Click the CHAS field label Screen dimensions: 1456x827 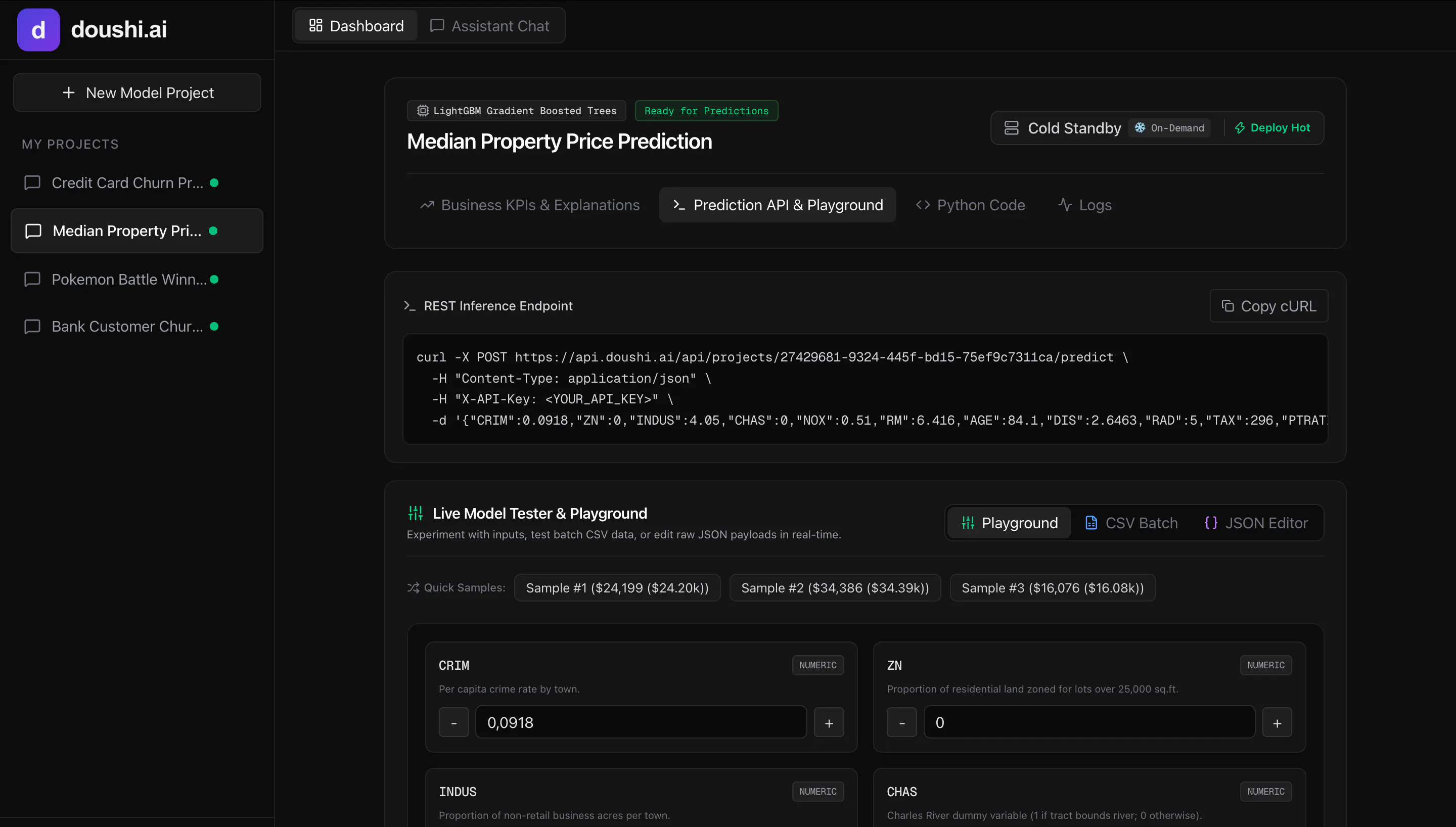(x=902, y=791)
